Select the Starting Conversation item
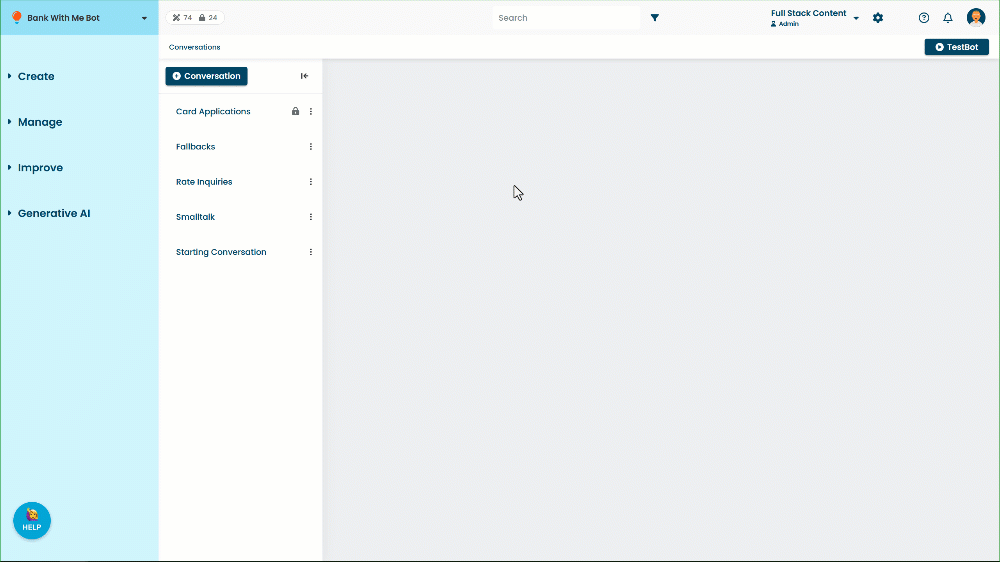Screen dimensions: 1000x562 (x=221, y=252)
